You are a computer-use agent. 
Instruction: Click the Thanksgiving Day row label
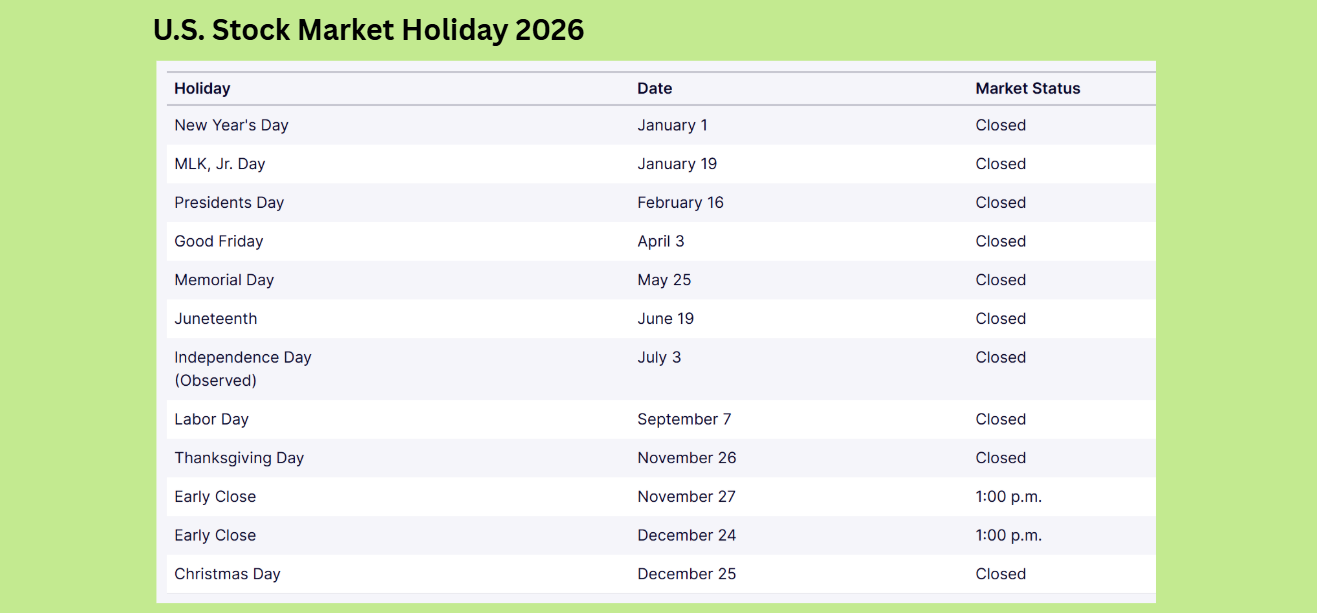pyautogui.click(x=239, y=458)
